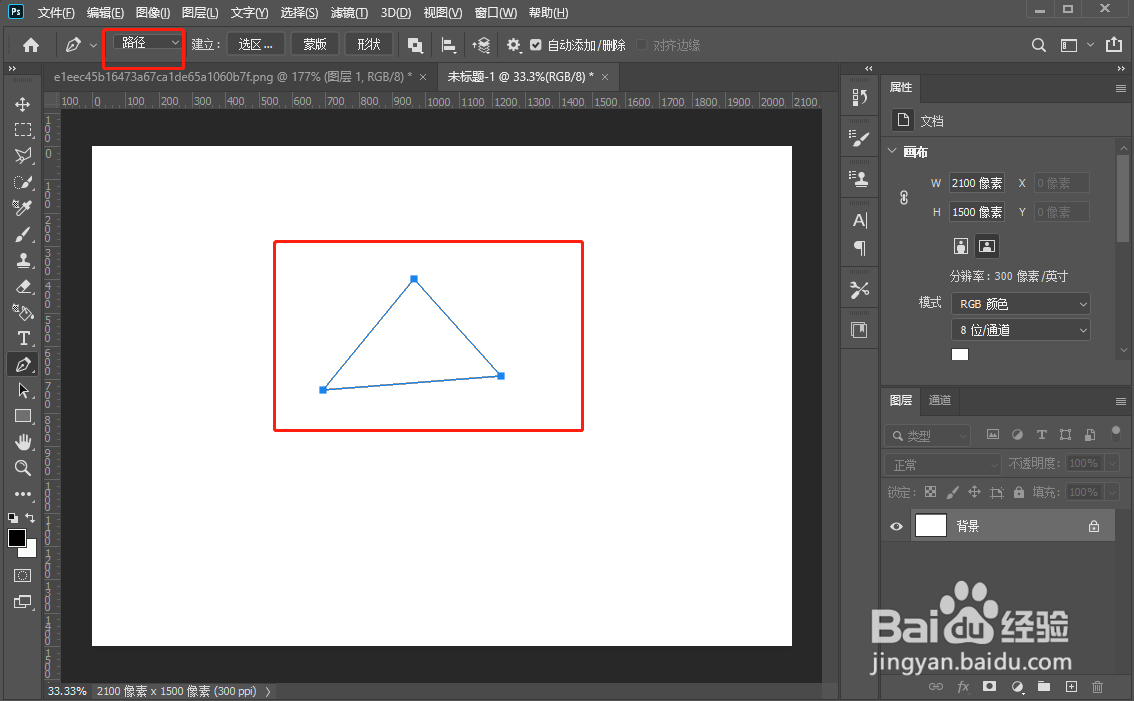This screenshot has width=1134, height=701.
Task: Open the 路径 tool mode dropdown
Action: tap(147, 43)
